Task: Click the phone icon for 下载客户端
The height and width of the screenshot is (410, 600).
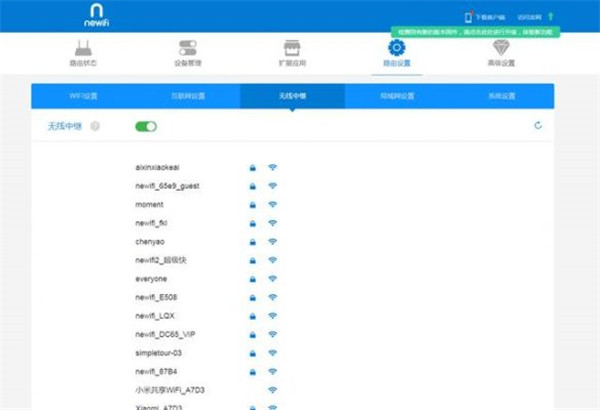Action: click(x=467, y=17)
